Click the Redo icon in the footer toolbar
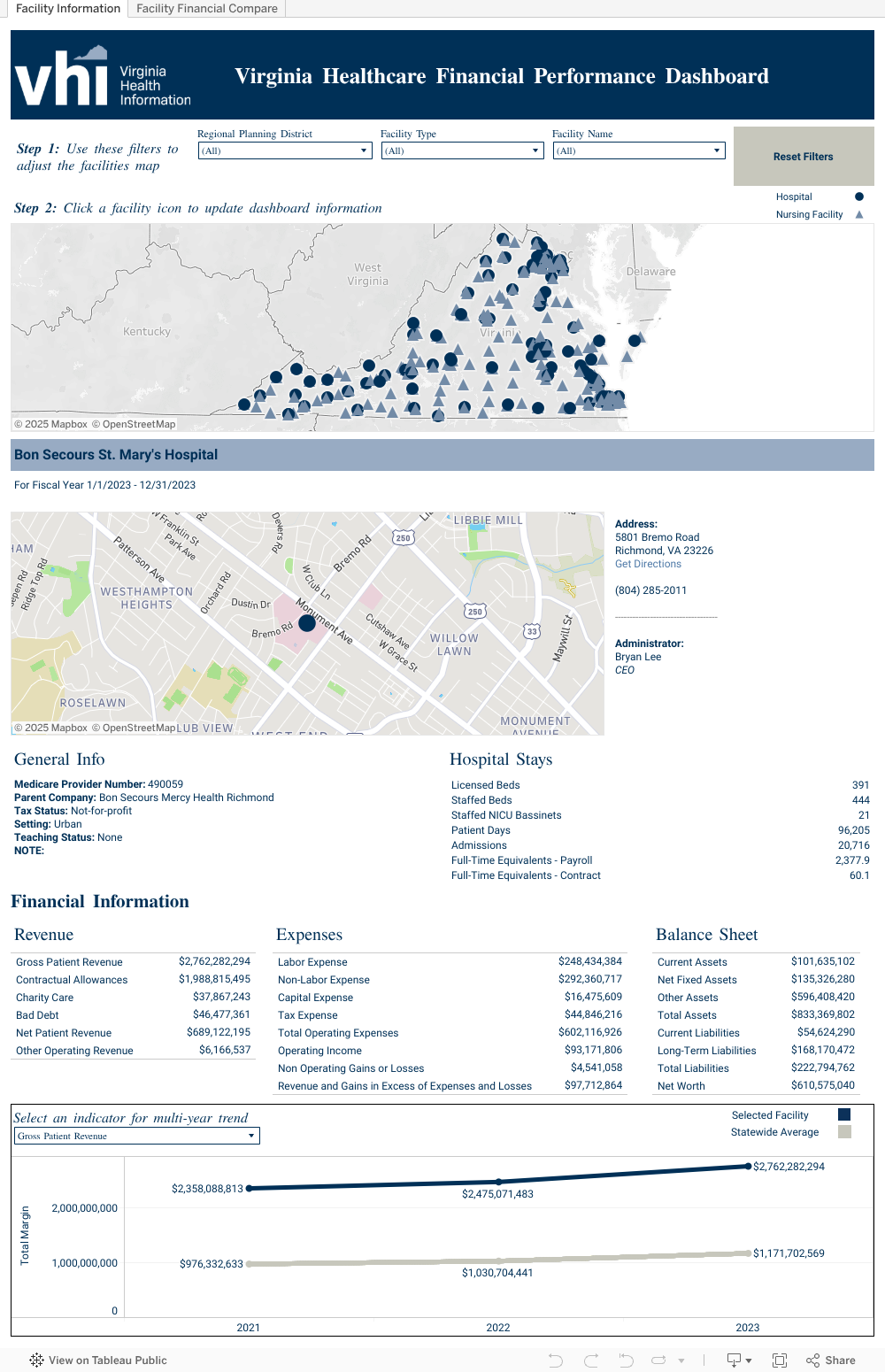Viewport: 885px width, 1372px height. click(x=591, y=1360)
